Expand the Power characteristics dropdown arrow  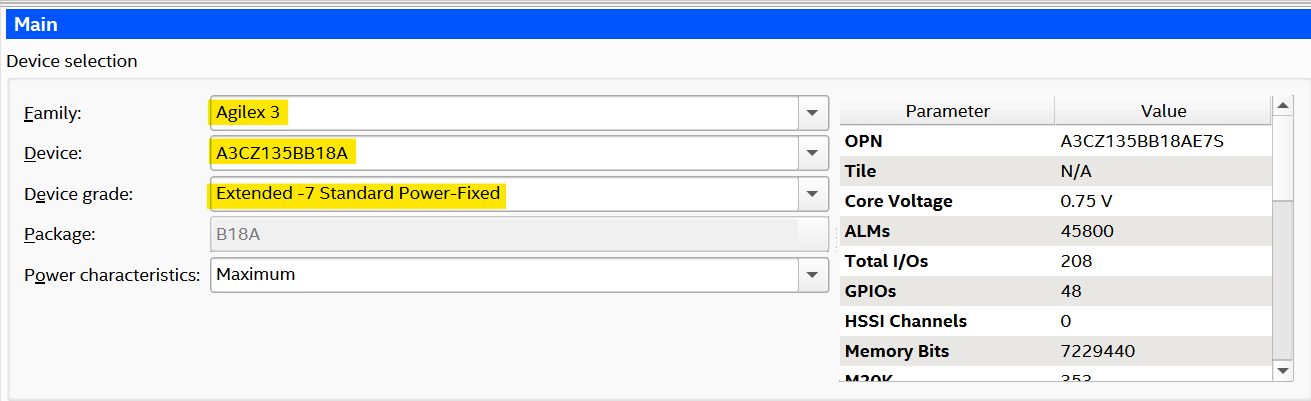[x=813, y=274]
